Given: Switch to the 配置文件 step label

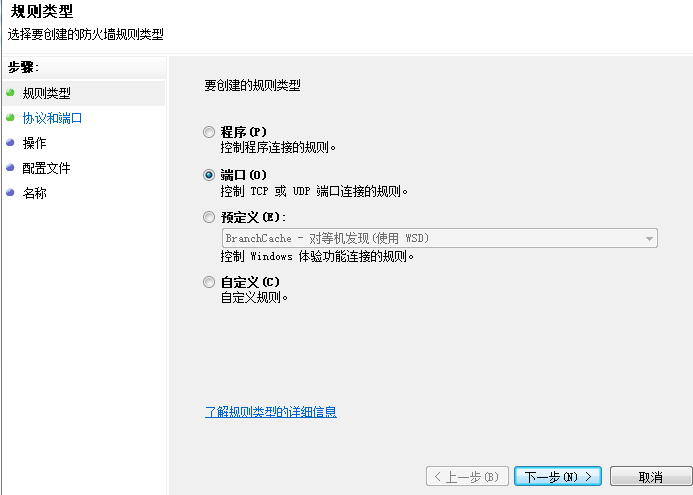Looking at the screenshot, I should point(47,168).
